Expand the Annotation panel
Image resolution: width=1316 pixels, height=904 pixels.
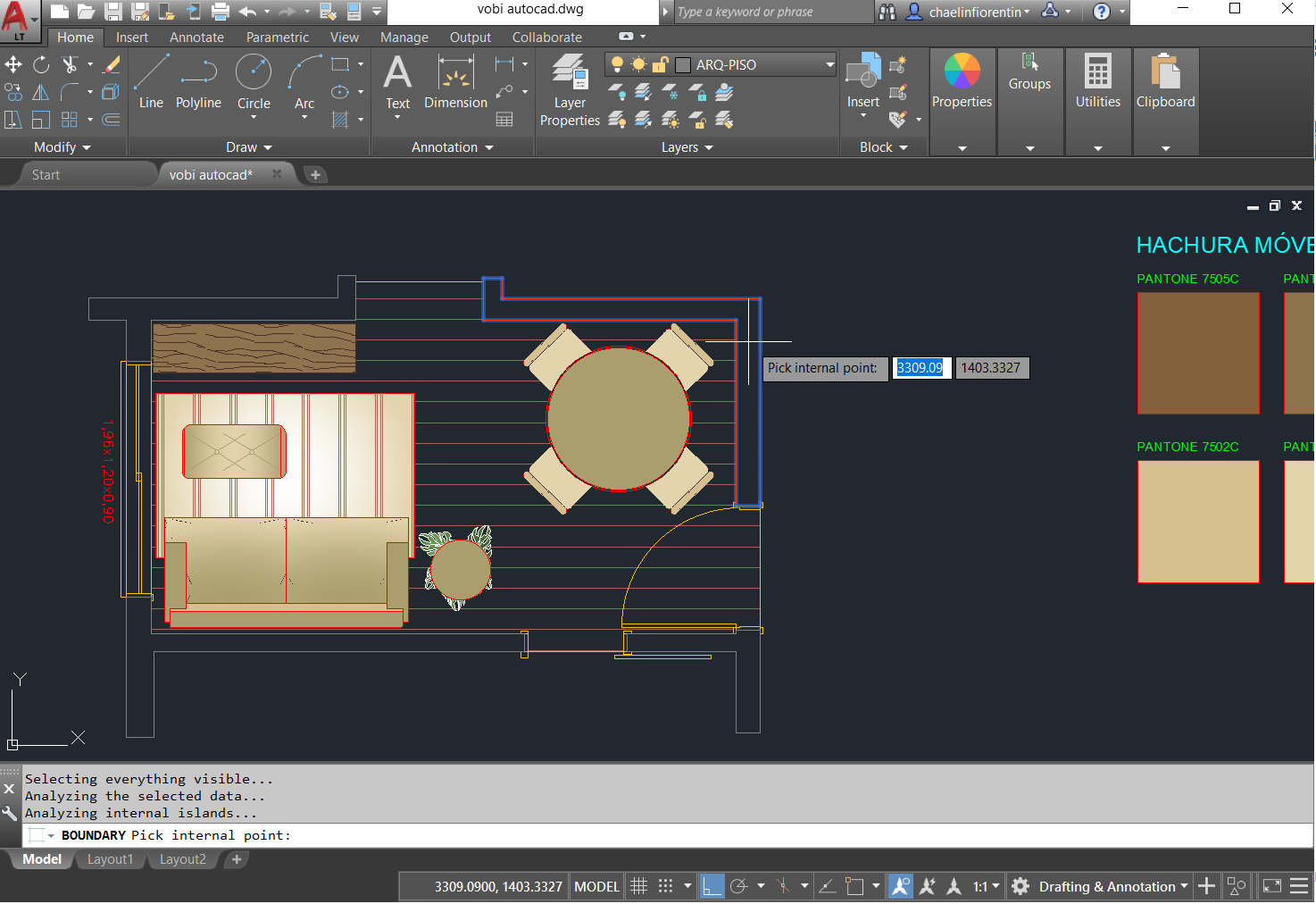pos(453,147)
